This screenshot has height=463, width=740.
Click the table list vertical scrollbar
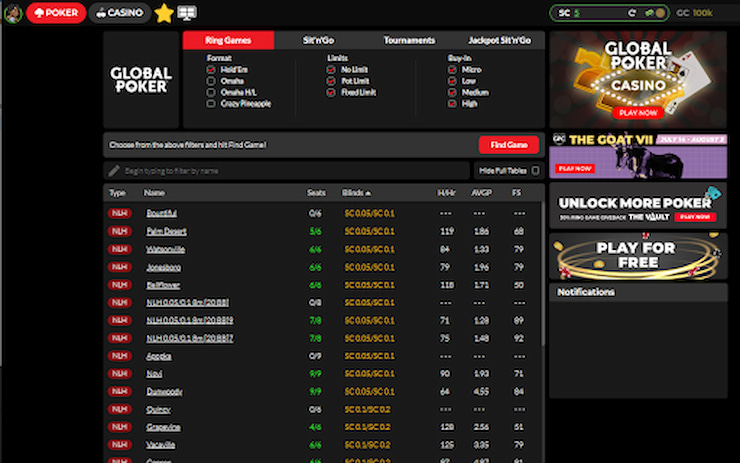click(x=542, y=274)
